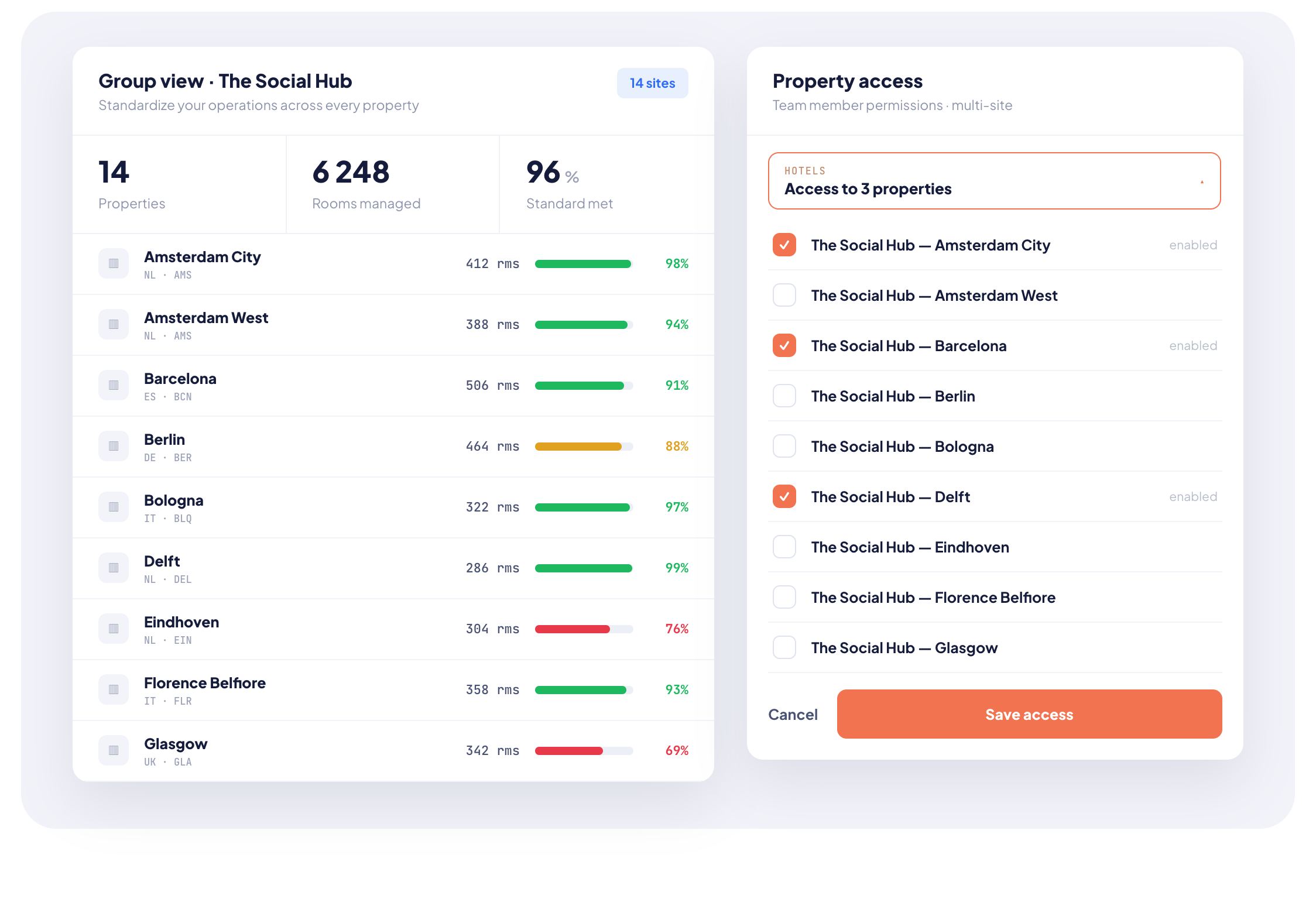
Task: Open the Amsterdam City property name
Action: (x=203, y=257)
